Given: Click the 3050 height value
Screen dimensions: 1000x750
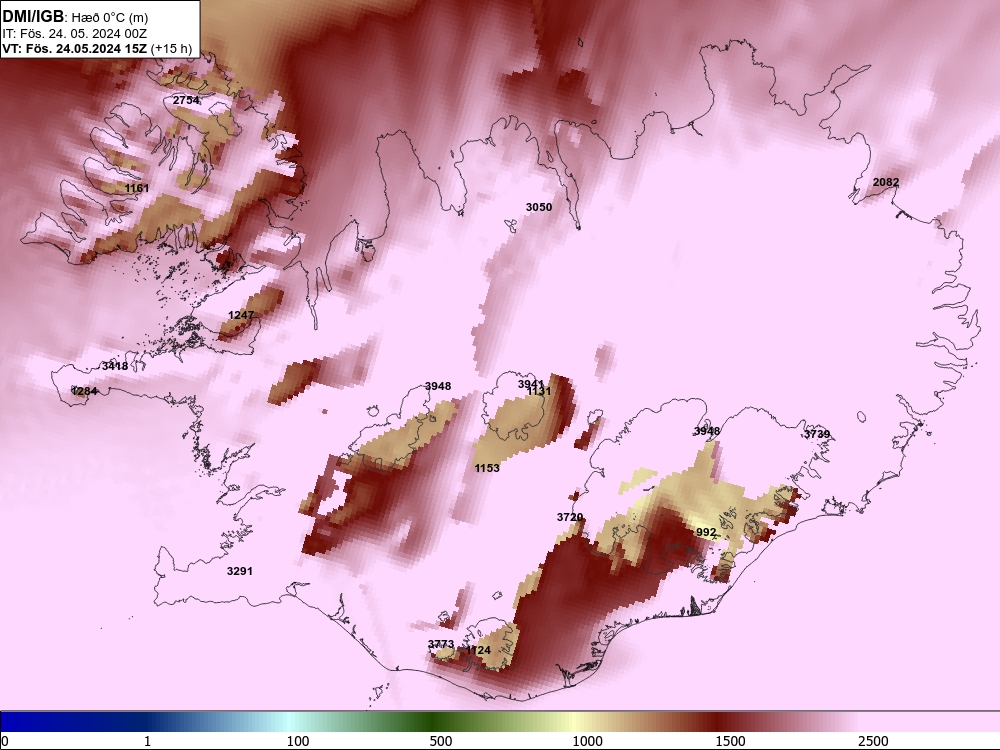Looking at the screenshot, I should tap(539, 207).
